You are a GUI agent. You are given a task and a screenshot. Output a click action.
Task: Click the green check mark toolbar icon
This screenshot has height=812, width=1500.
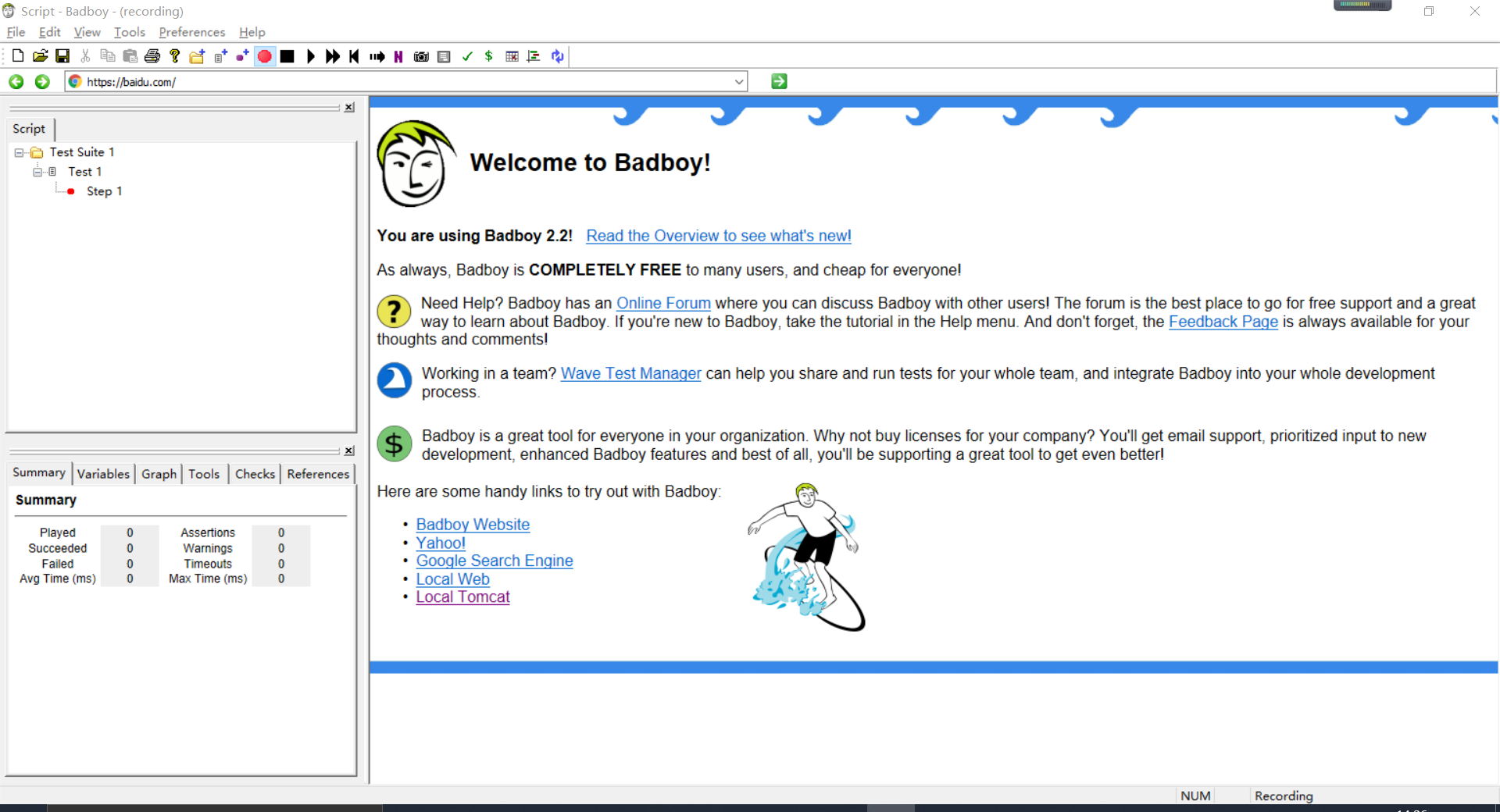click(x=467, y=55)
